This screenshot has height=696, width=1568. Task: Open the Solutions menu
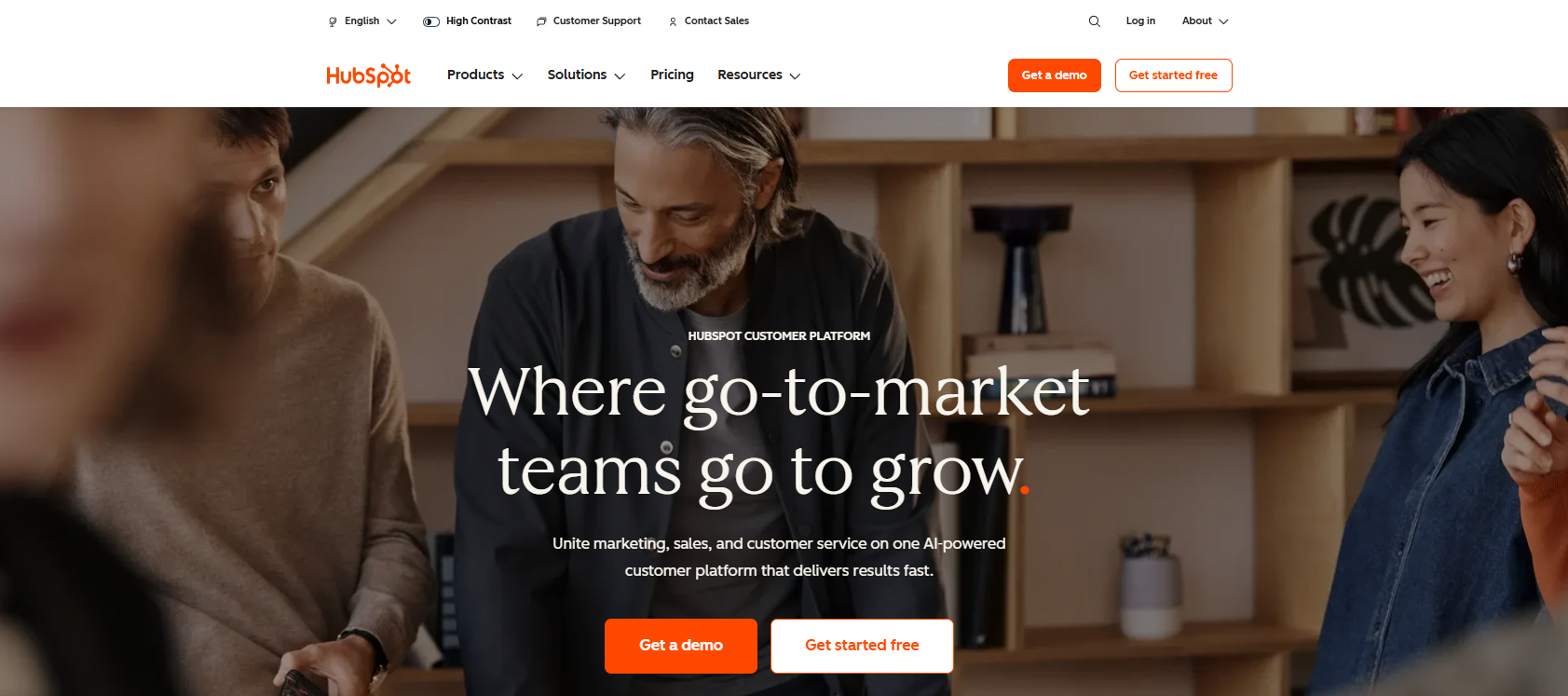point(586,75)
